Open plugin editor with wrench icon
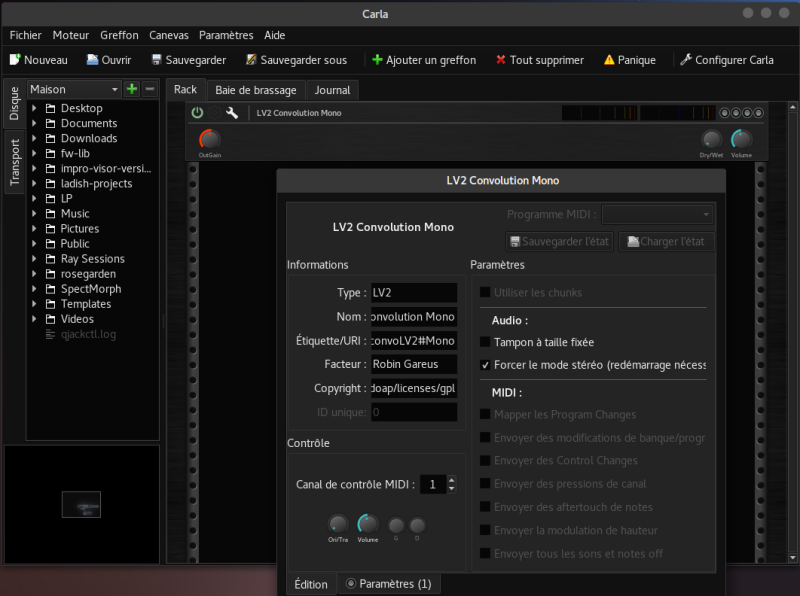The image size is (800, 596). pos(232,113)
